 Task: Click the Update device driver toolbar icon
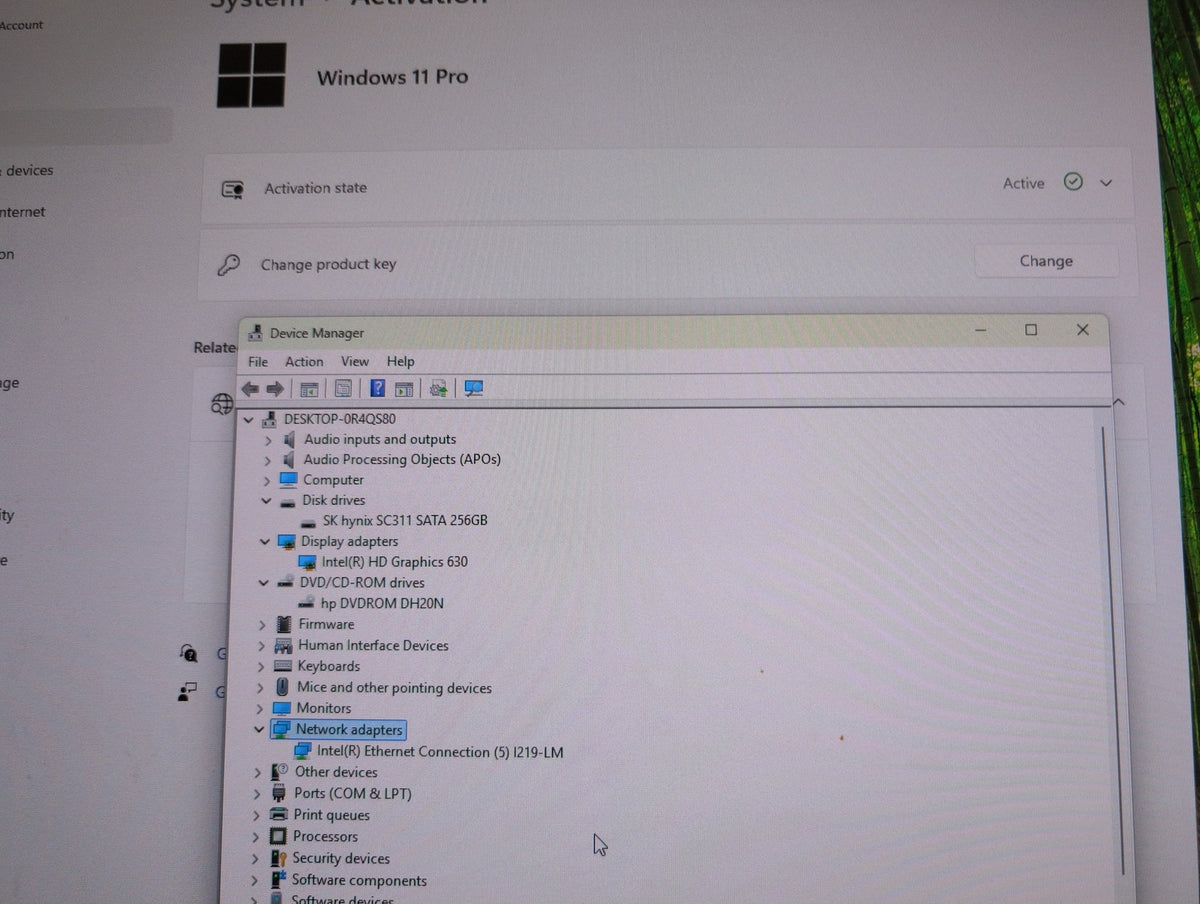pyautogui.click(x=438, y=388)
